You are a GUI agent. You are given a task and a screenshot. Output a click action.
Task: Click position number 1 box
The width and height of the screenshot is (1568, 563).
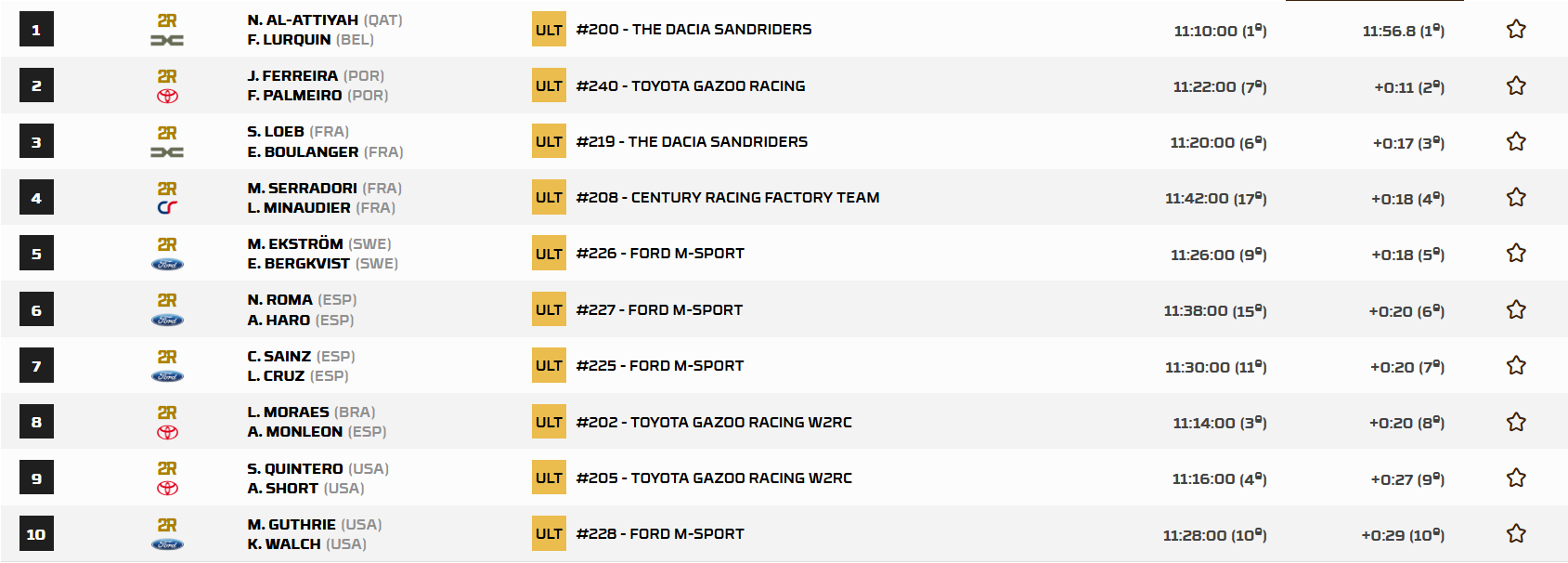click(36, 30)
